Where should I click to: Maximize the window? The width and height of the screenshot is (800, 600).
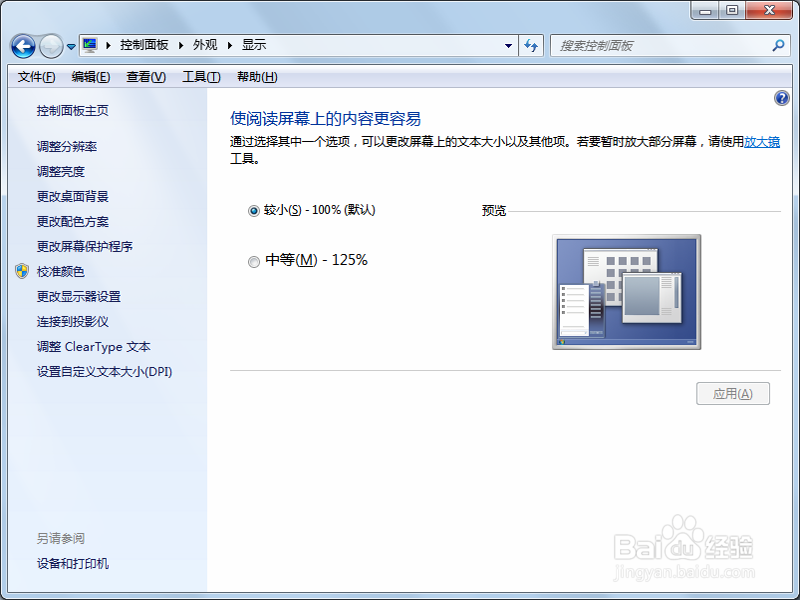(x=732, y=10)
